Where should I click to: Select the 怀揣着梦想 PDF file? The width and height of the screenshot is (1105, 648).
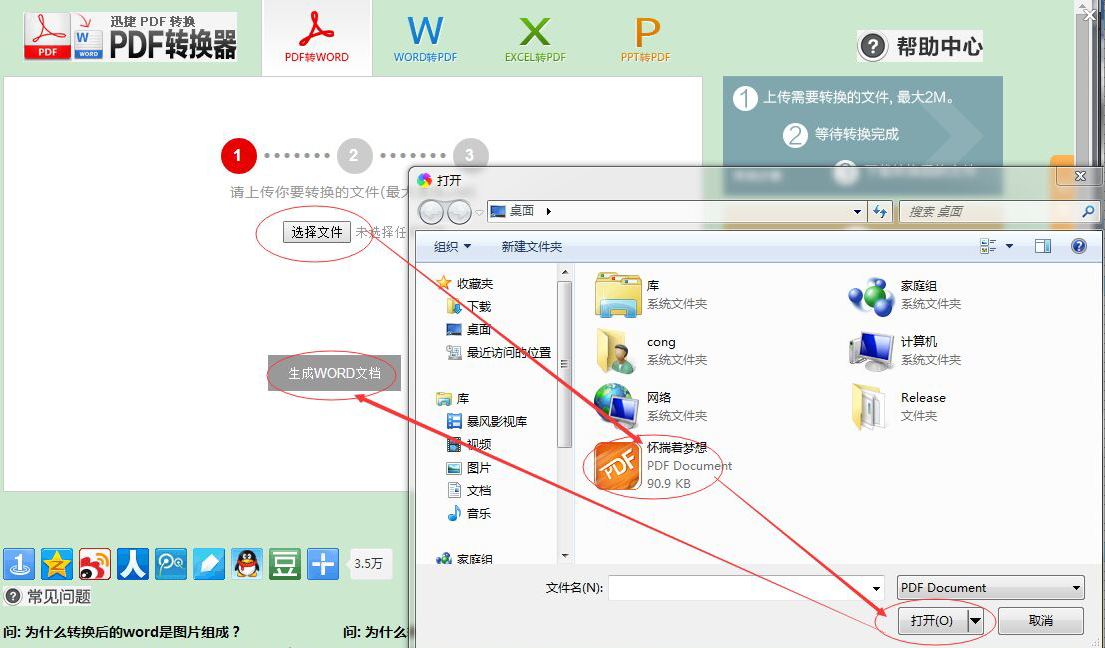tap(663, 466)
